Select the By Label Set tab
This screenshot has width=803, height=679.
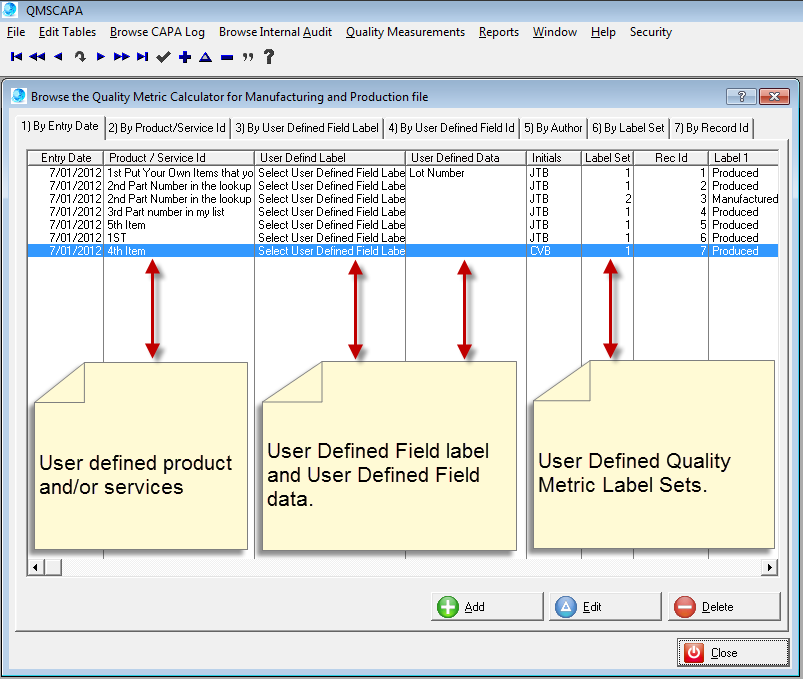point(627,128)
